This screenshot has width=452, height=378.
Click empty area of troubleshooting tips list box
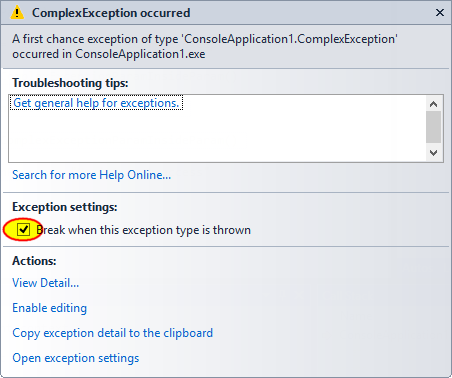pos(217,137)
